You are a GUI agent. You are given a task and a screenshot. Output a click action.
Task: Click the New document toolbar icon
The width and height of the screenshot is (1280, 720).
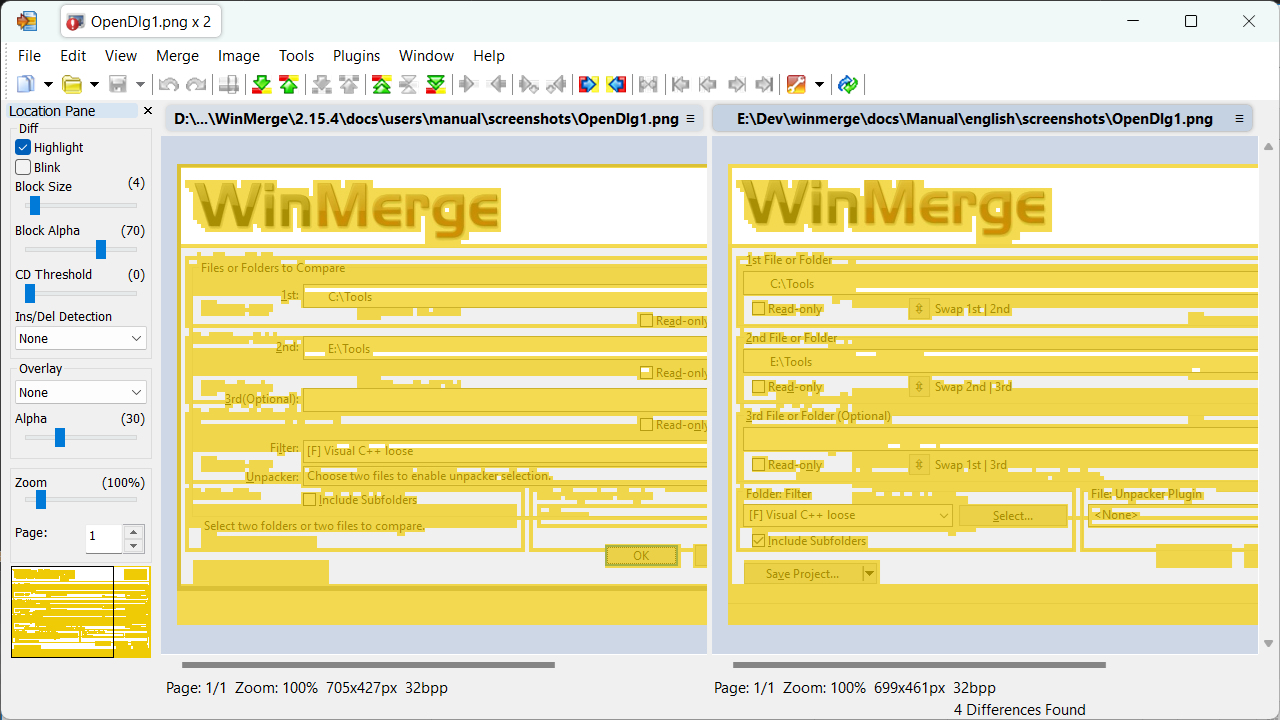click(25, 85)
